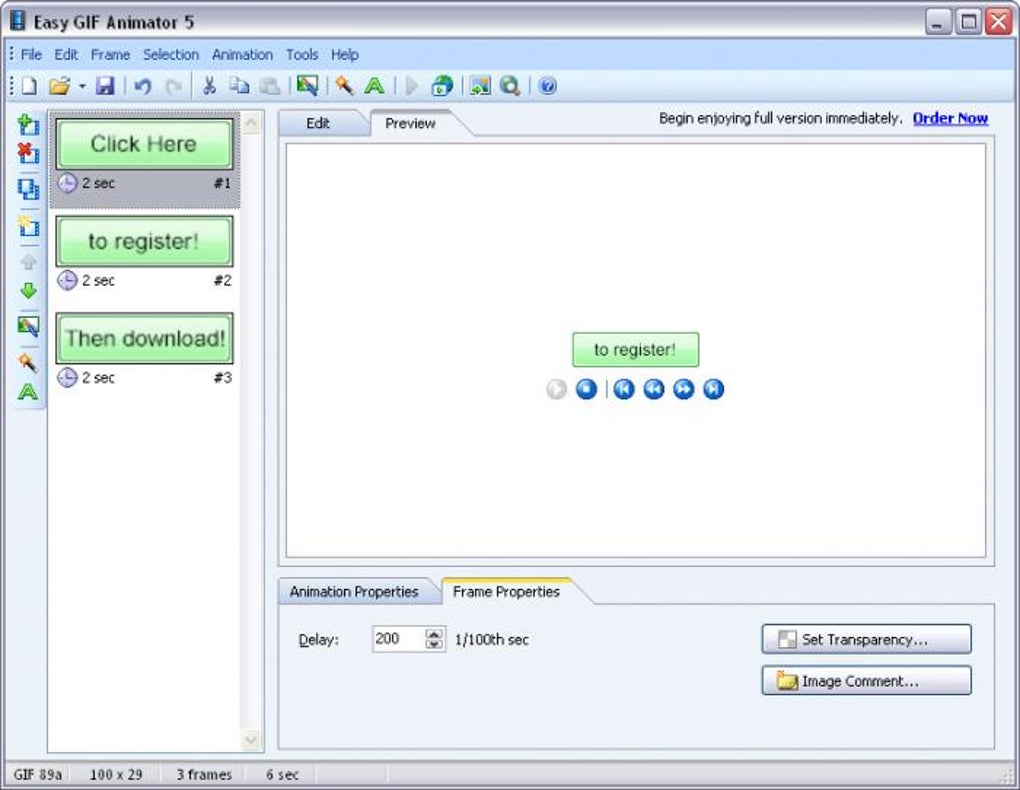This screenshot has height=790, width=1020.
Task: Go to previous frame in preview
Action: point(654,389)
